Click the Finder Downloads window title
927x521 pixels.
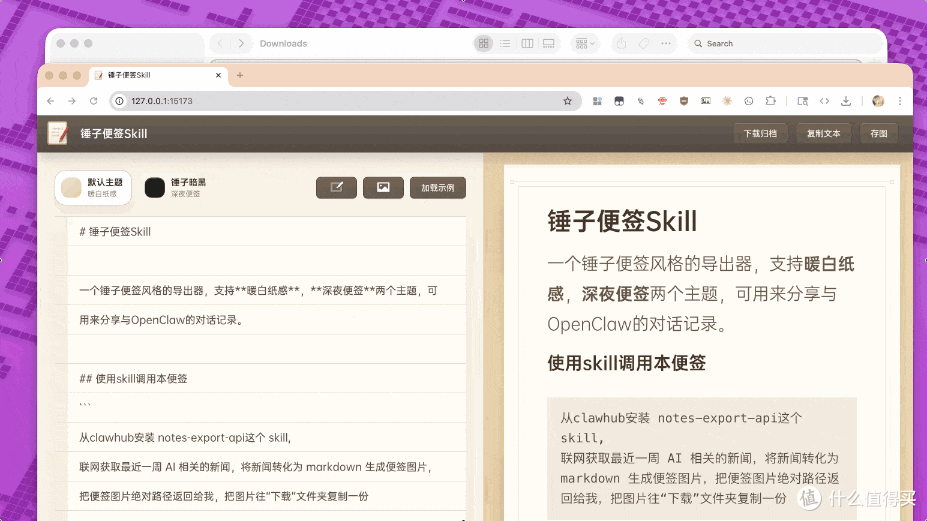coord(283,43)
